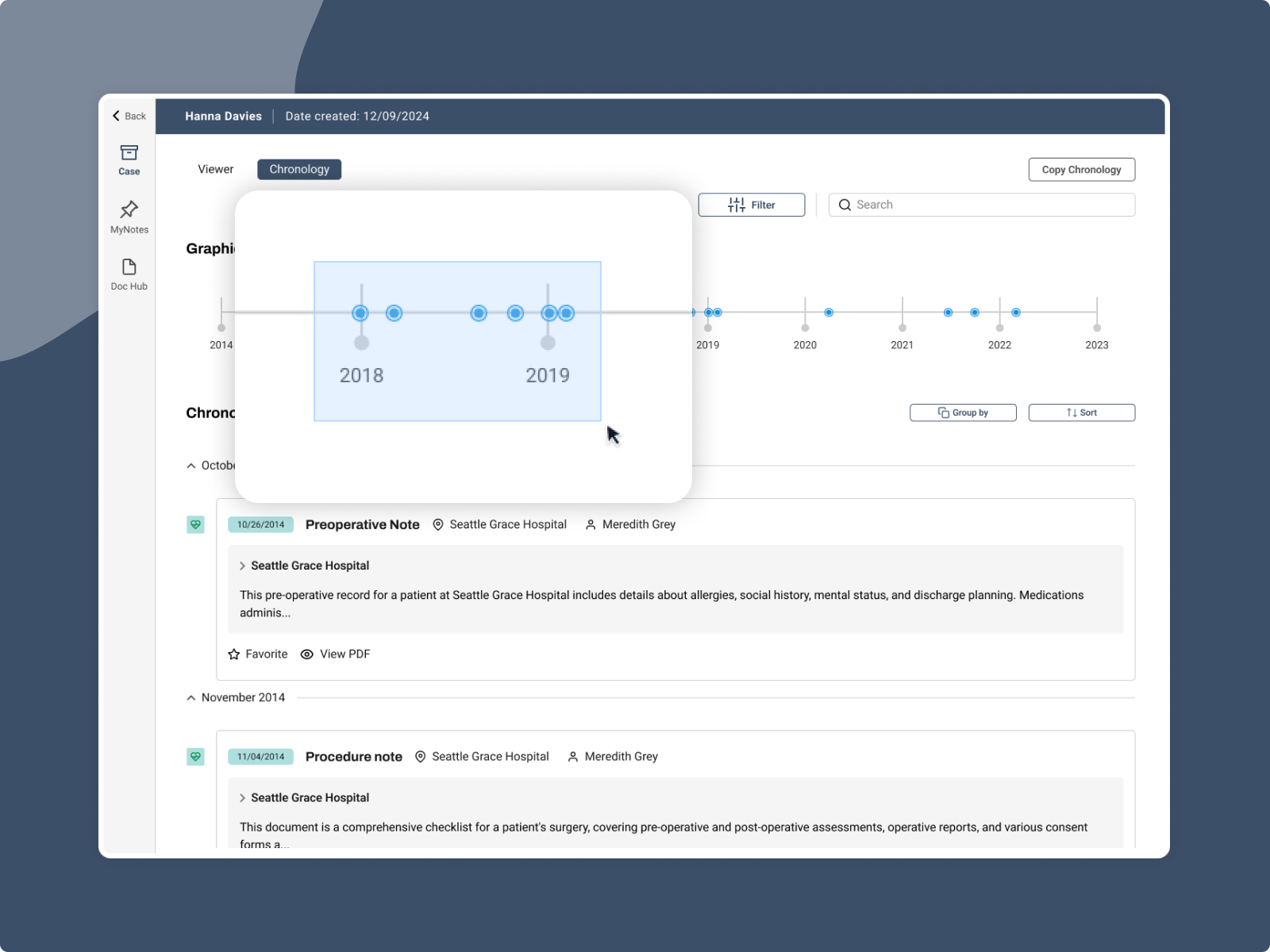The width and height of the screenshot is (1270, 952).
Task: Click location pin on Preoperative Note entry
Action: (438, 524)
